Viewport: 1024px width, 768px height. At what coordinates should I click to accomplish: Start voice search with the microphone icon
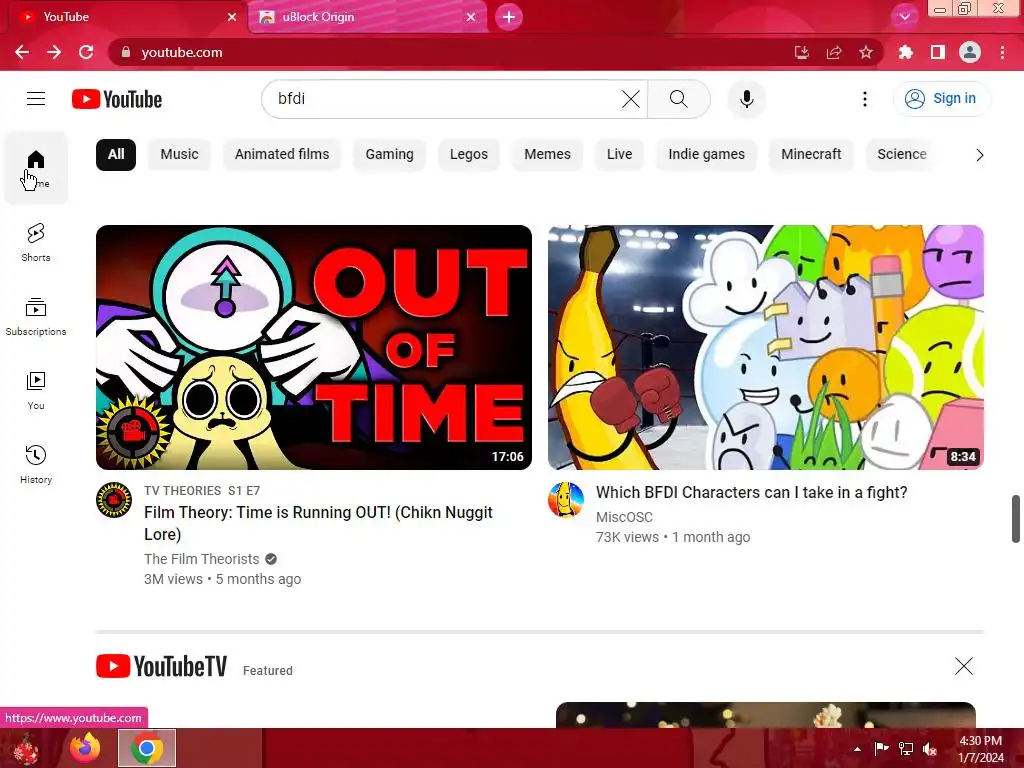coord(746,99)
